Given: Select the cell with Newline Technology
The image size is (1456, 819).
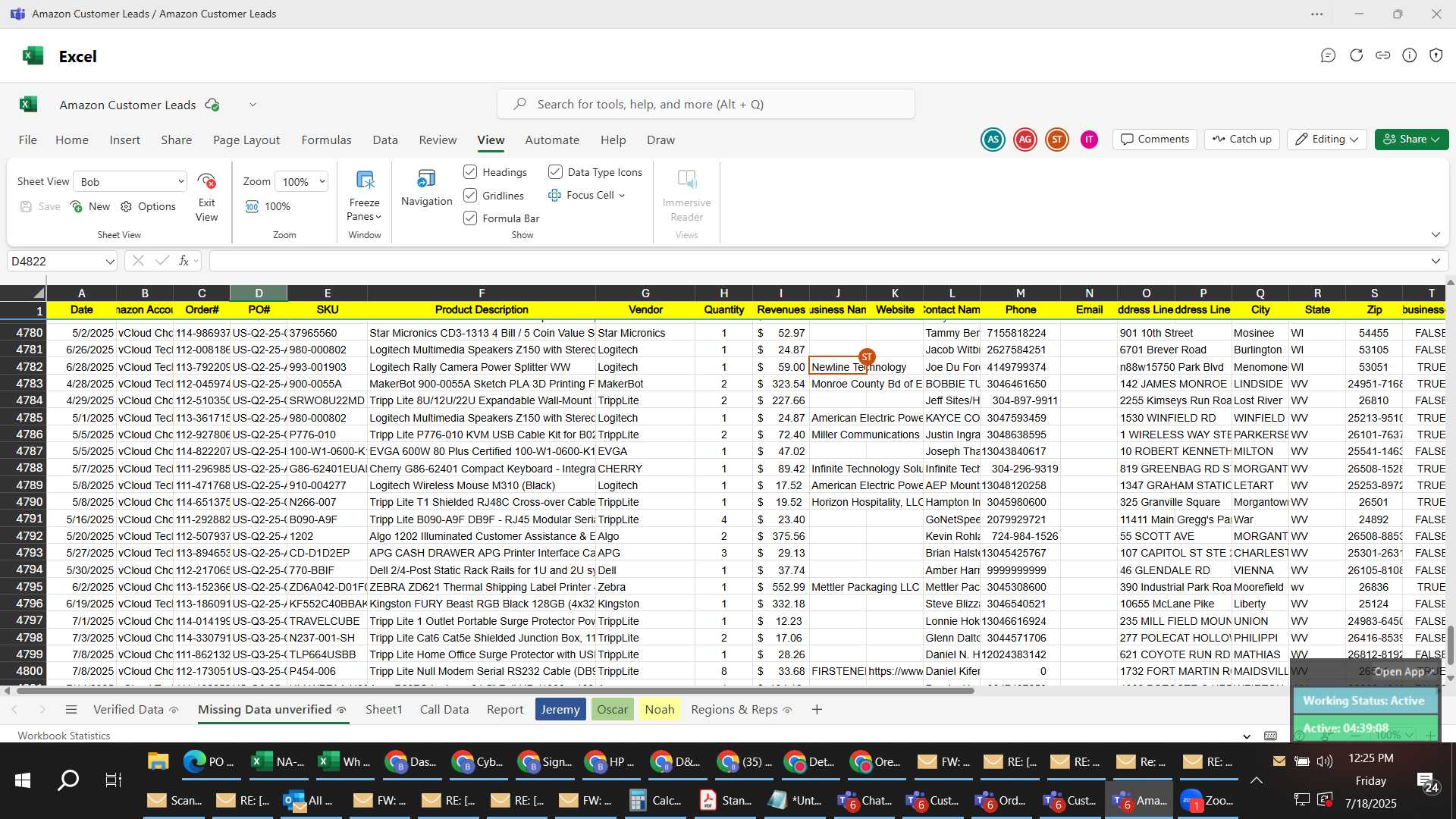Looking at the screenshot, I should [838, 367].
